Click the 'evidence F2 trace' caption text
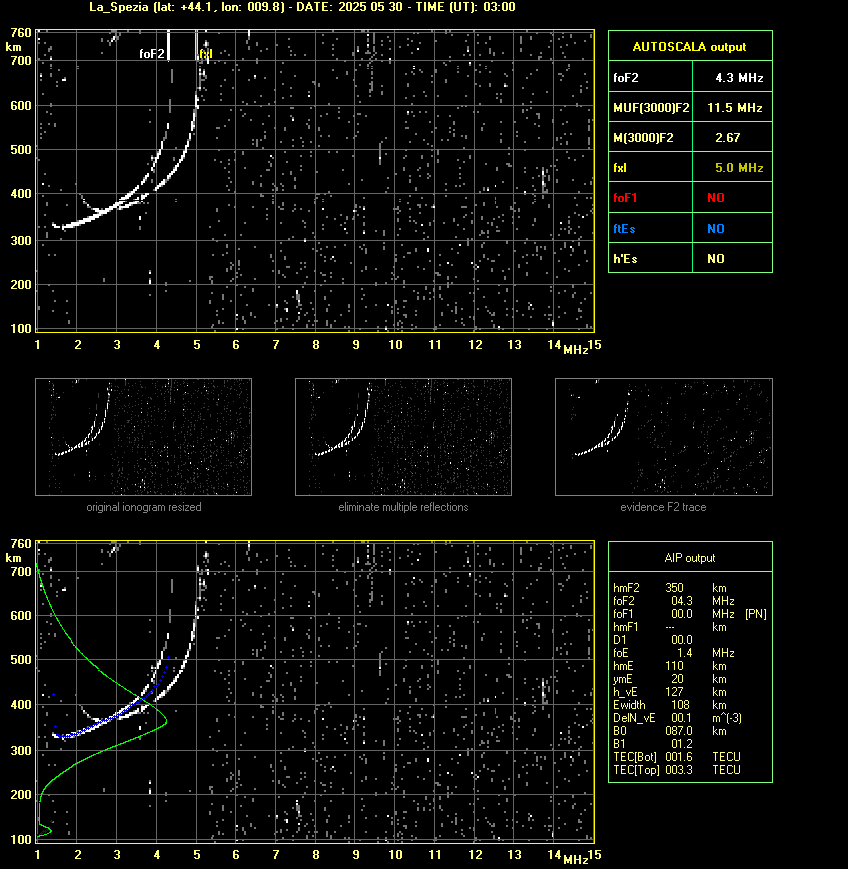Image resolution: width=848 pixels, height=869 pixels. (663, 507)
